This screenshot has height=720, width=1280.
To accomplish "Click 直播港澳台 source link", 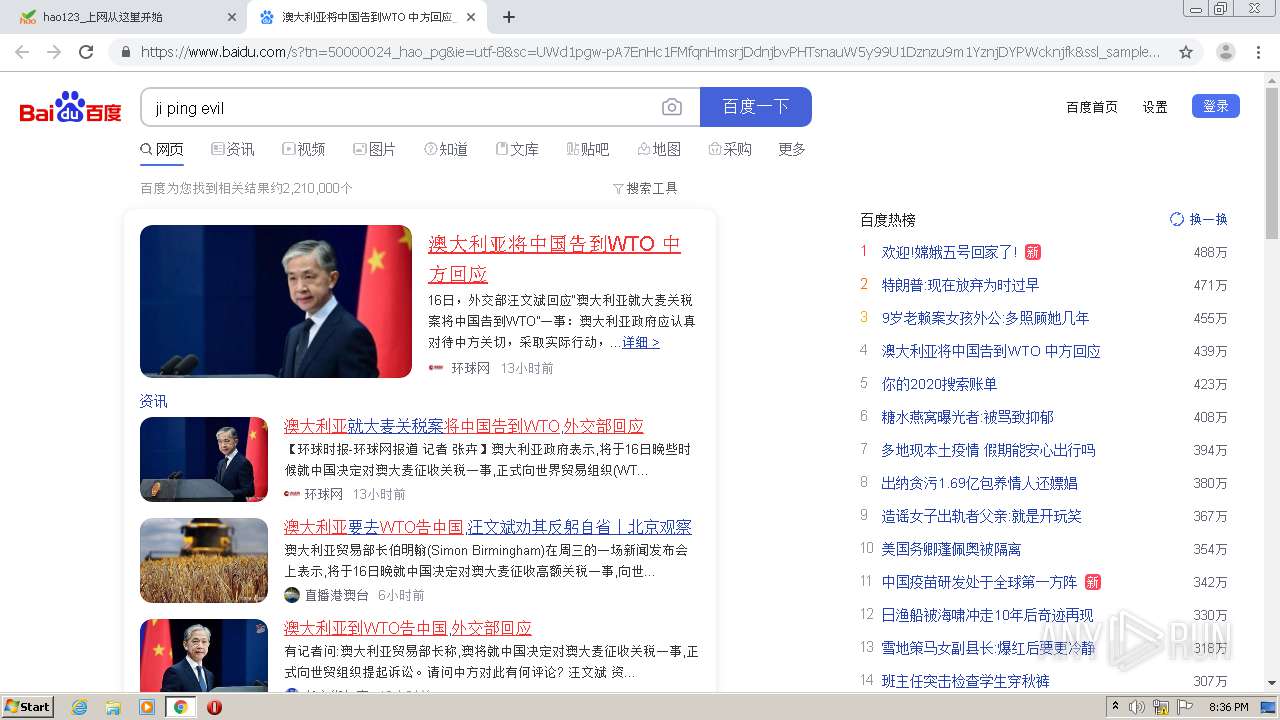I will click(336, 595).
